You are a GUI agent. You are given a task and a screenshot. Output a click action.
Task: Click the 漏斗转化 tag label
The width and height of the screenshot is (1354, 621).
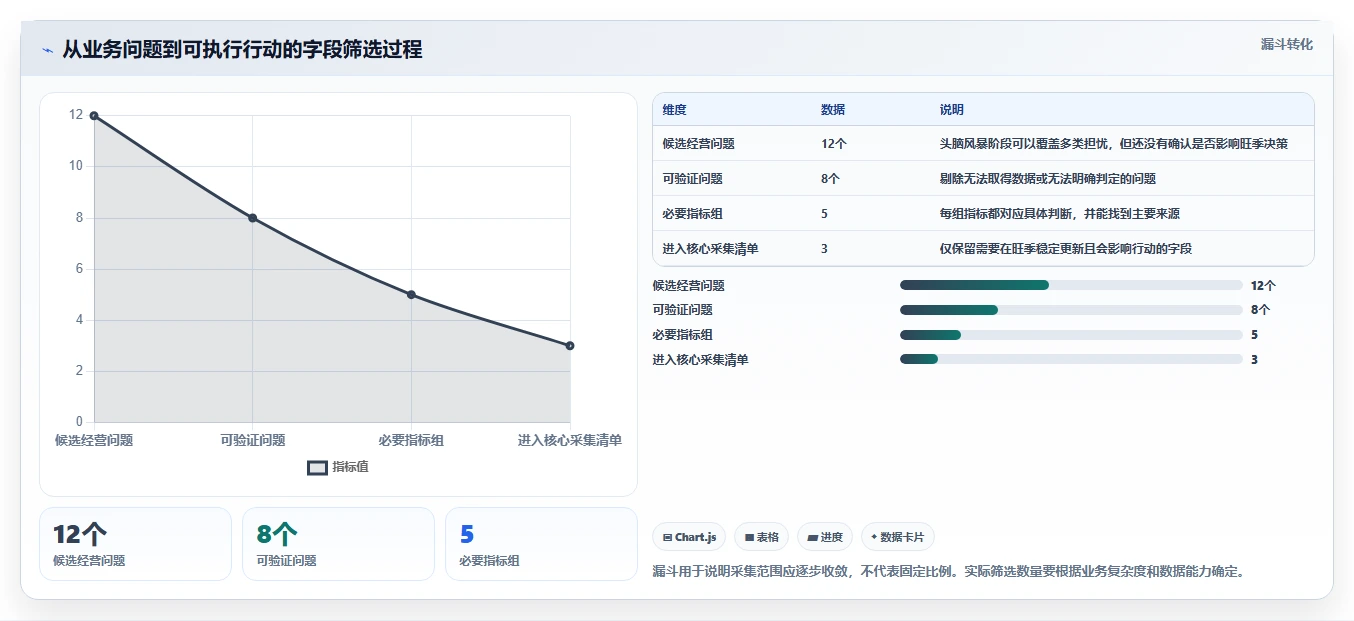[1287, 44]
